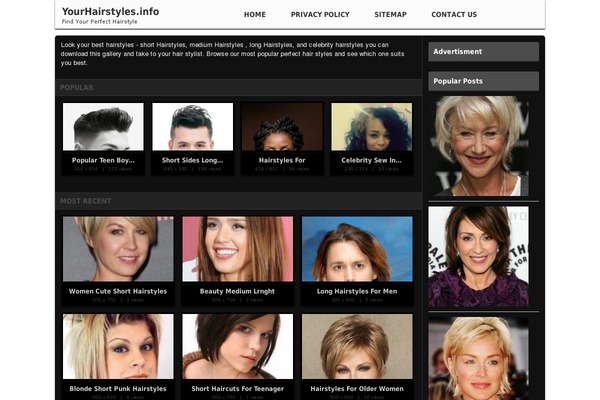
Task: Click the 'Short Sides Long...' title link
Action: pos(192,160)
